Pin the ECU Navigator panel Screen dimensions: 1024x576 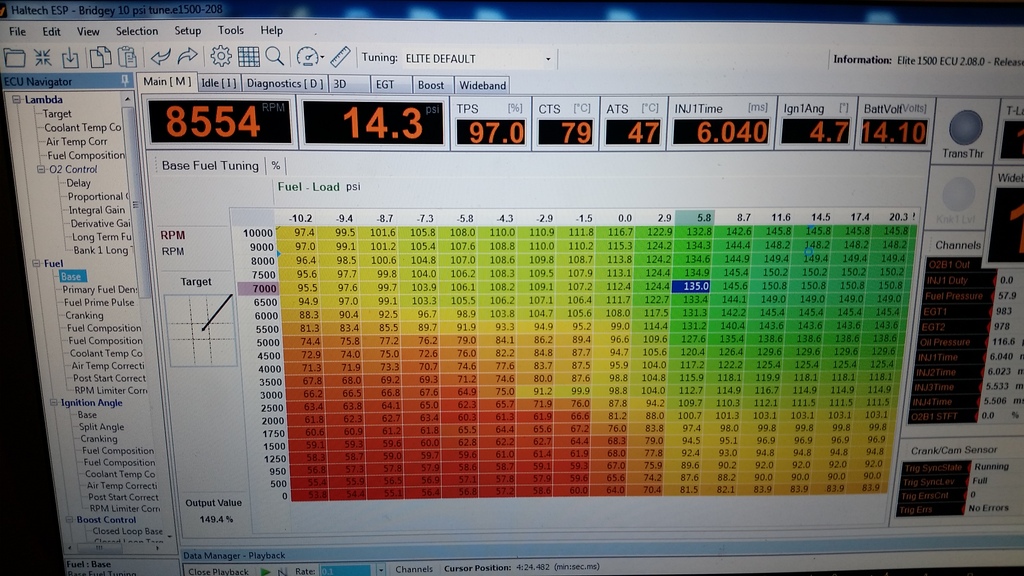(x=125, y=80)
